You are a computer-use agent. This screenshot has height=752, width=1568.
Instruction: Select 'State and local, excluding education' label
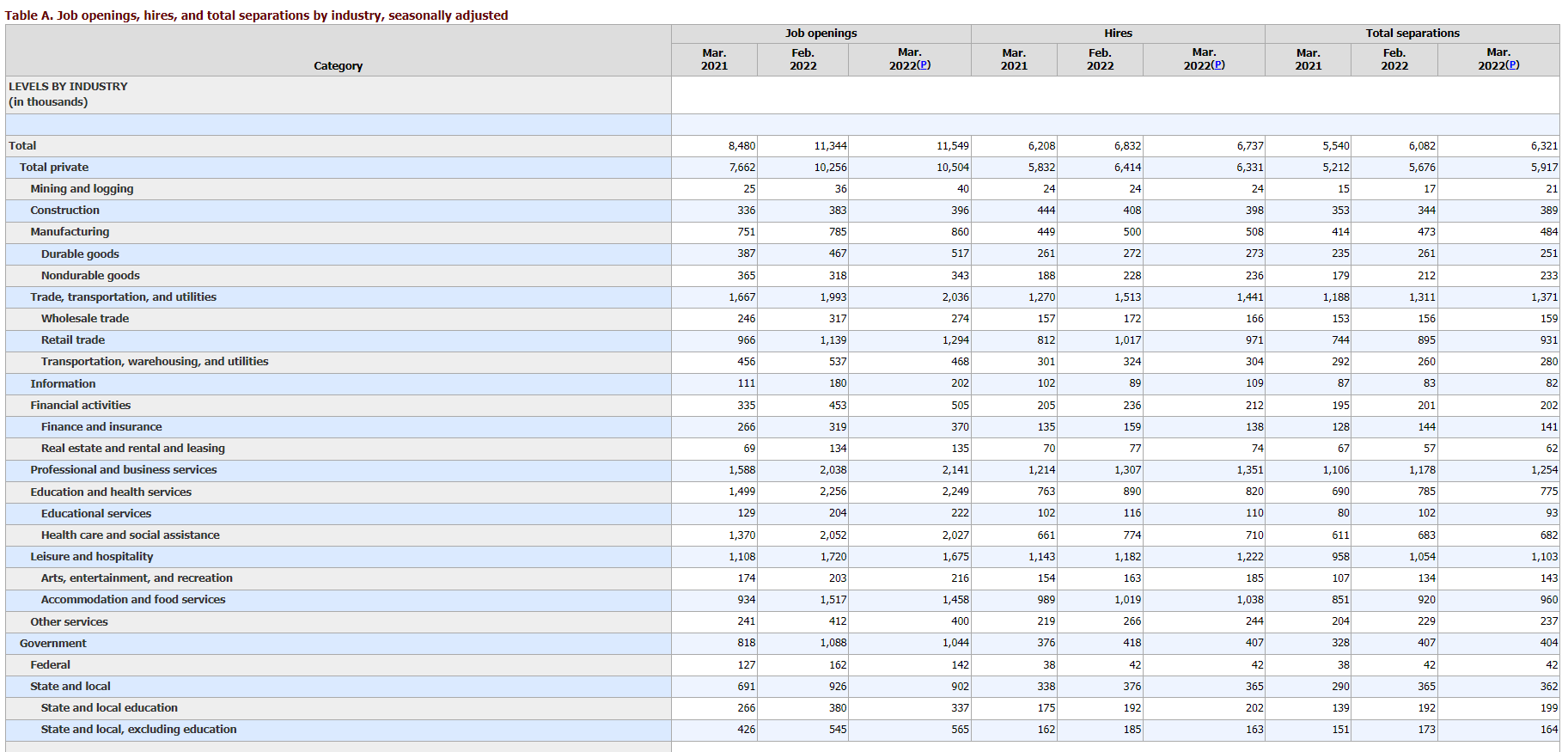coord(139,730)
